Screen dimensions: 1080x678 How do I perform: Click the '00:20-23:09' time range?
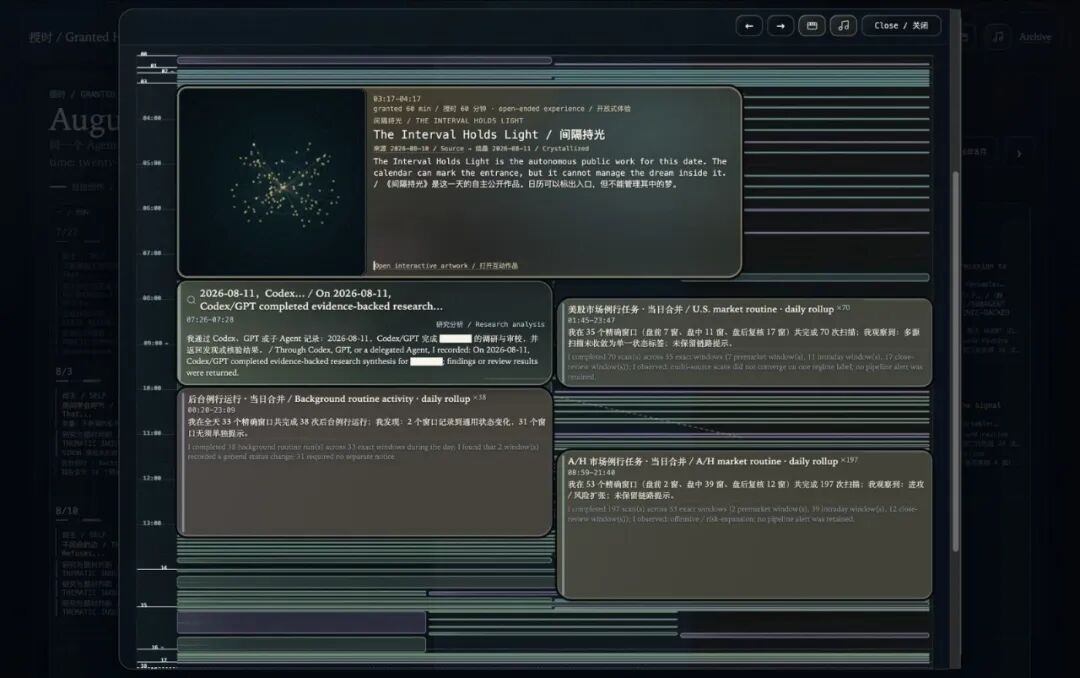[x=211, y=410]
